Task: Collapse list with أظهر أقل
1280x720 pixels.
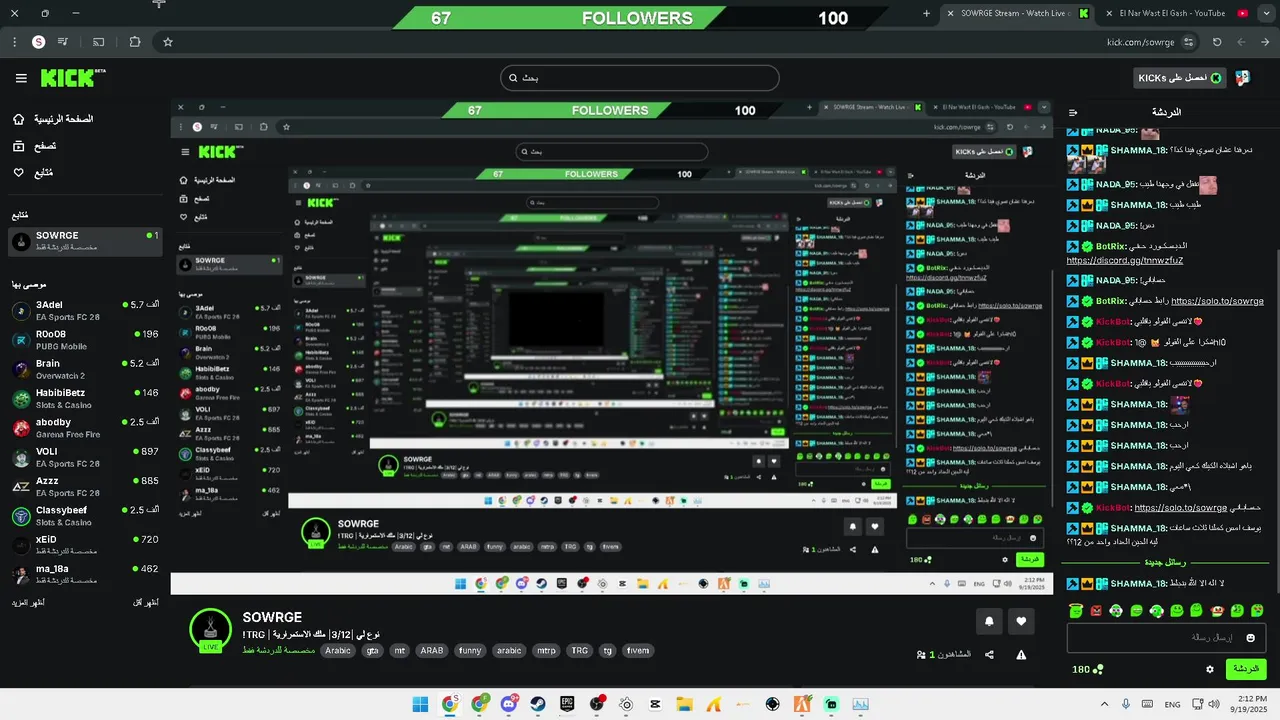Action: pyautogui.click(x=146, y=603)
